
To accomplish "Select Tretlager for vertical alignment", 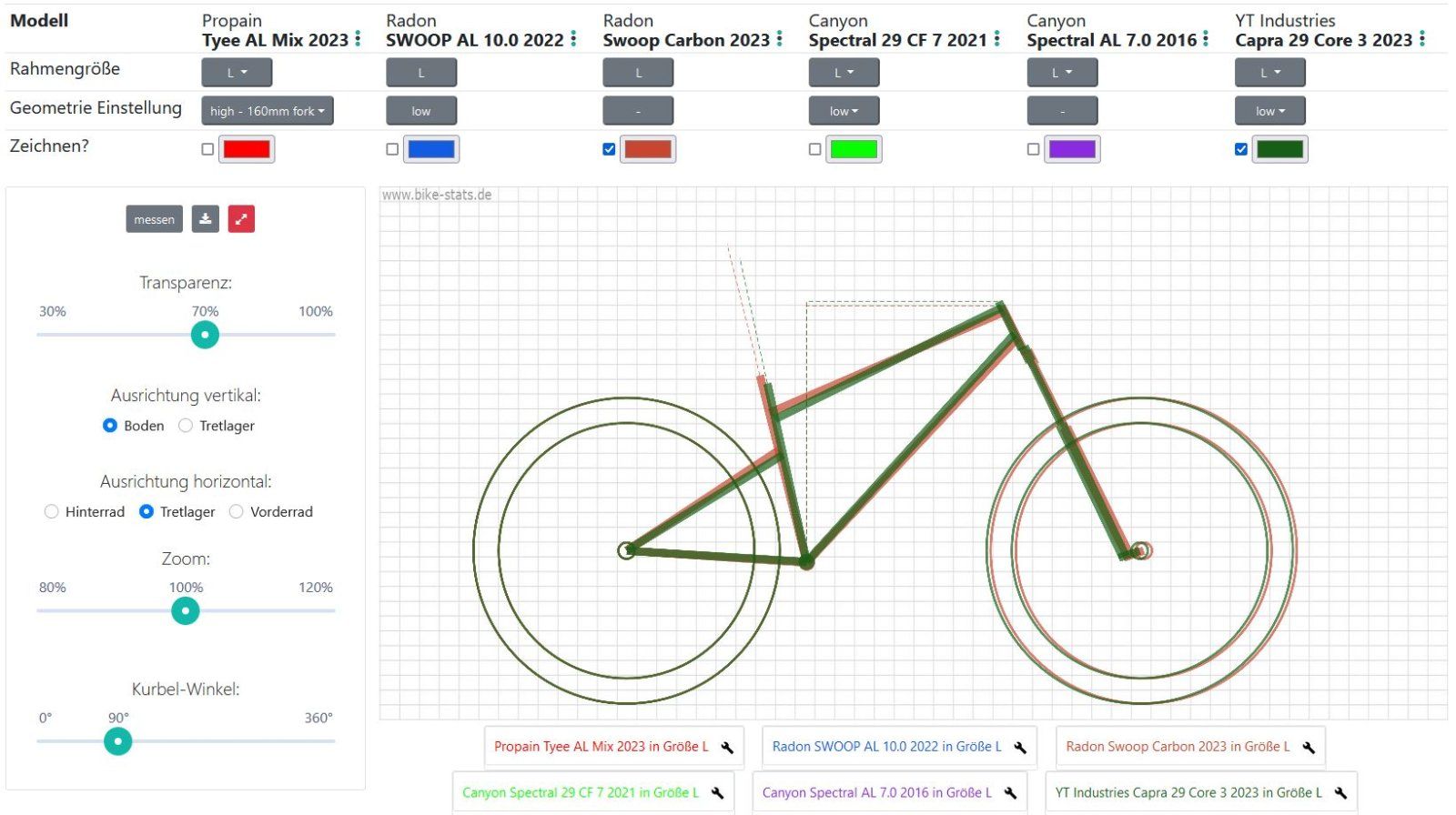I will [186, 426].
